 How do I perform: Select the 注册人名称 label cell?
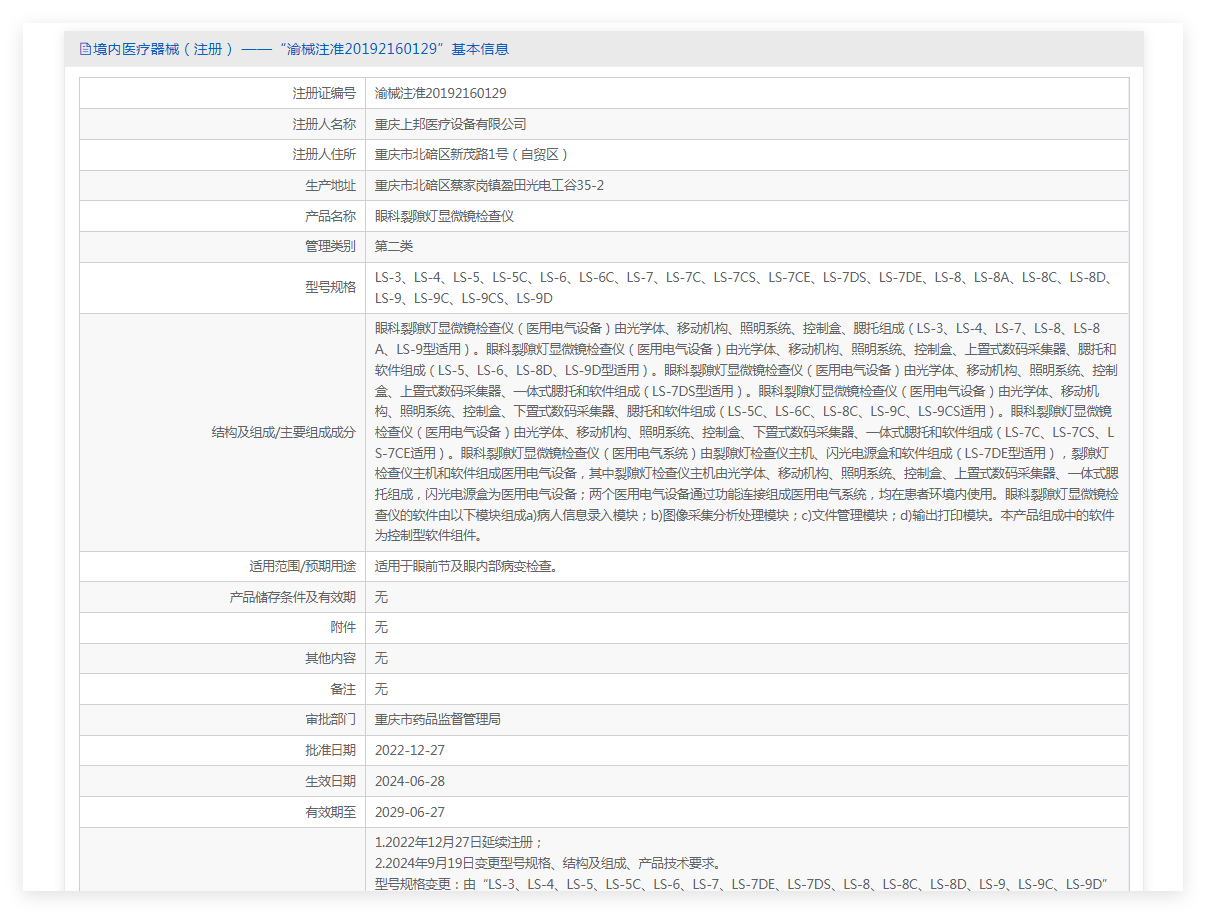point(223,124)
